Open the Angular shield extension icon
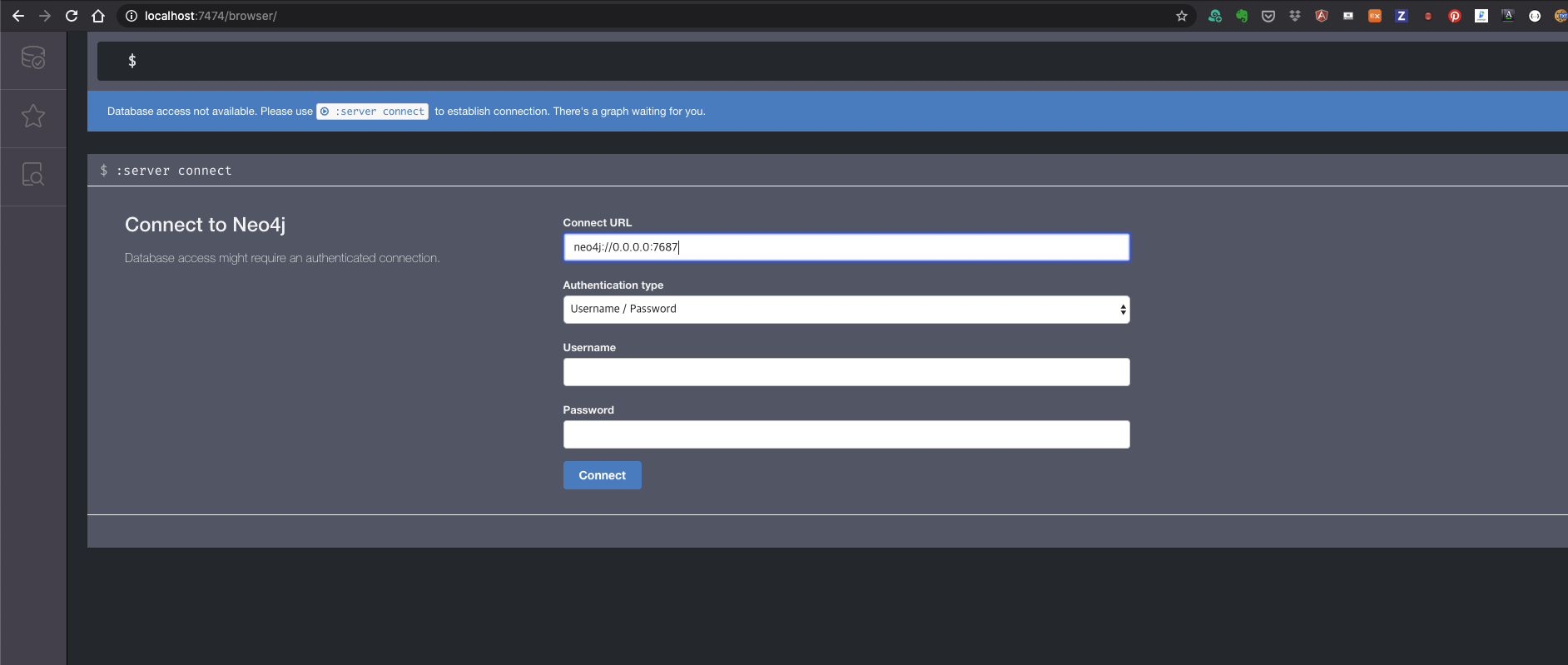 tap(1322, 16)
